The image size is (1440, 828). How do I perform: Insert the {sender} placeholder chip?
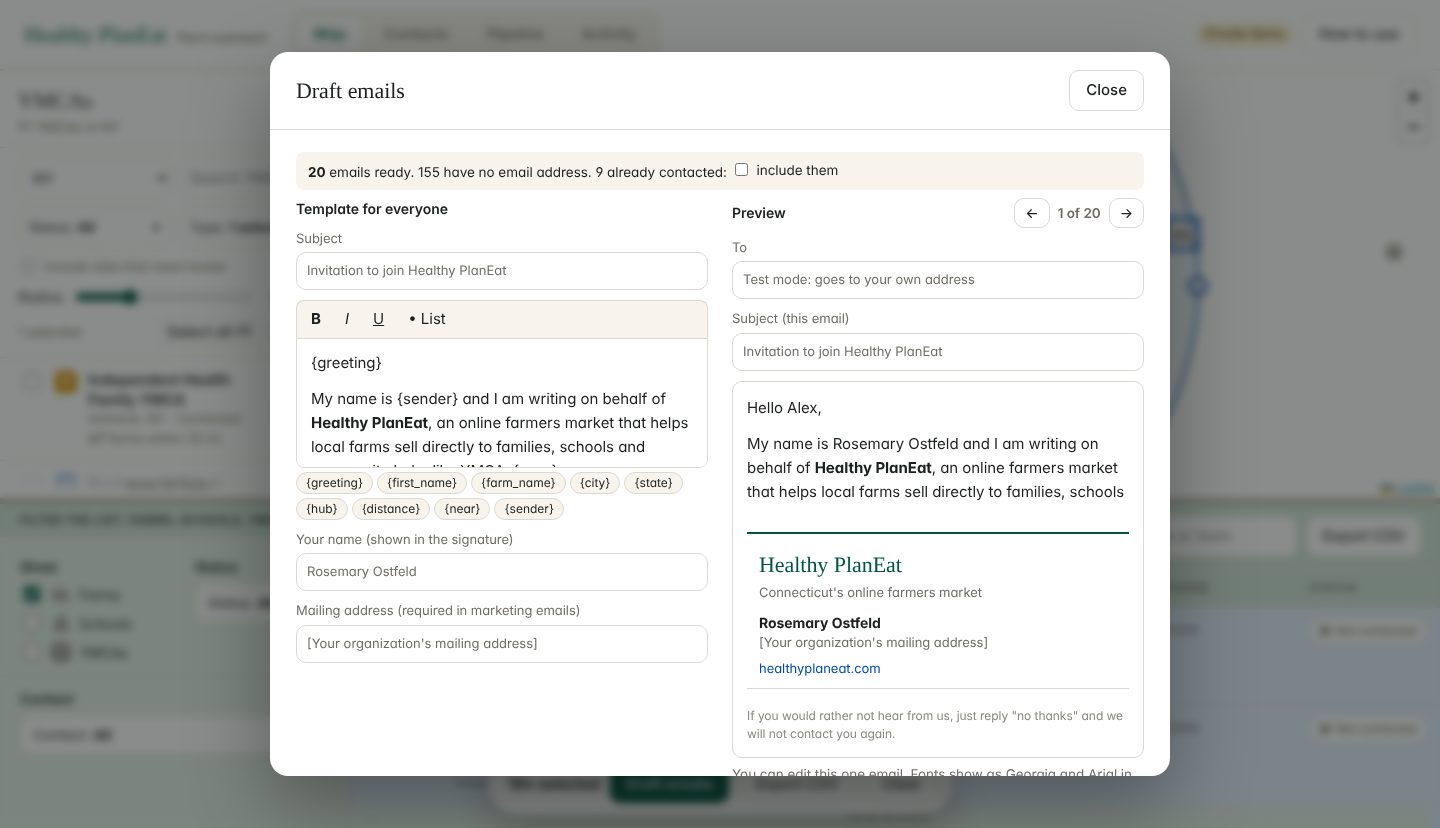click(x=529, y=509)
